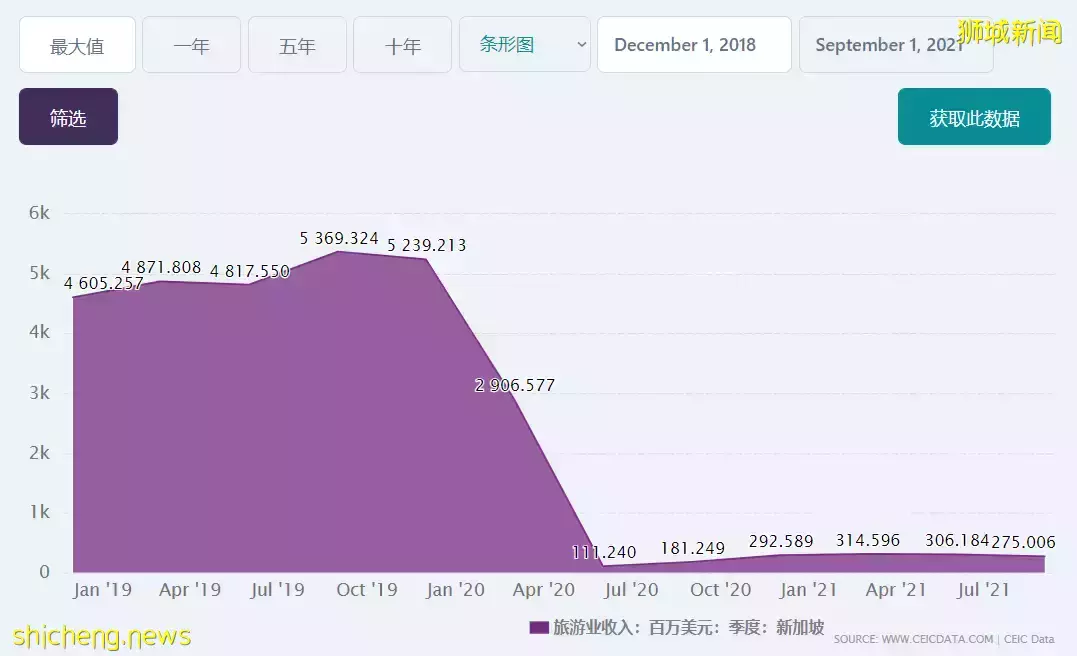Image resolution: width=1077 pixels, height=656 pixels.
Task: Choose the 五年 time range
Action: (x=297, y=45)
